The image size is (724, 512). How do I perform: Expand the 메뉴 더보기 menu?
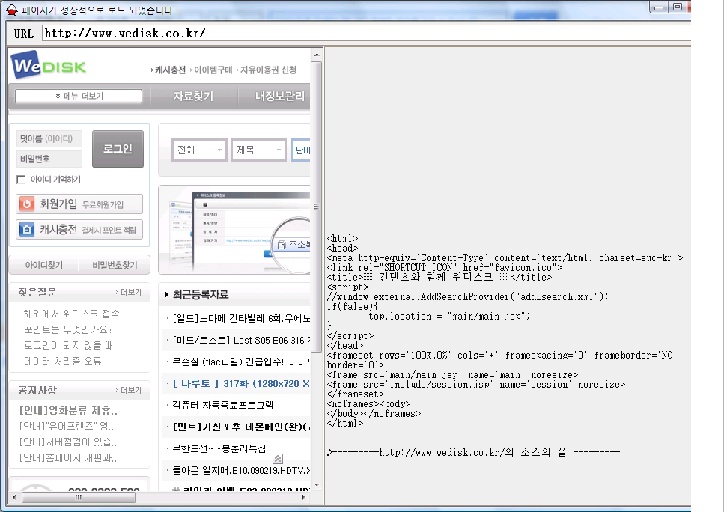pos(78,96)
